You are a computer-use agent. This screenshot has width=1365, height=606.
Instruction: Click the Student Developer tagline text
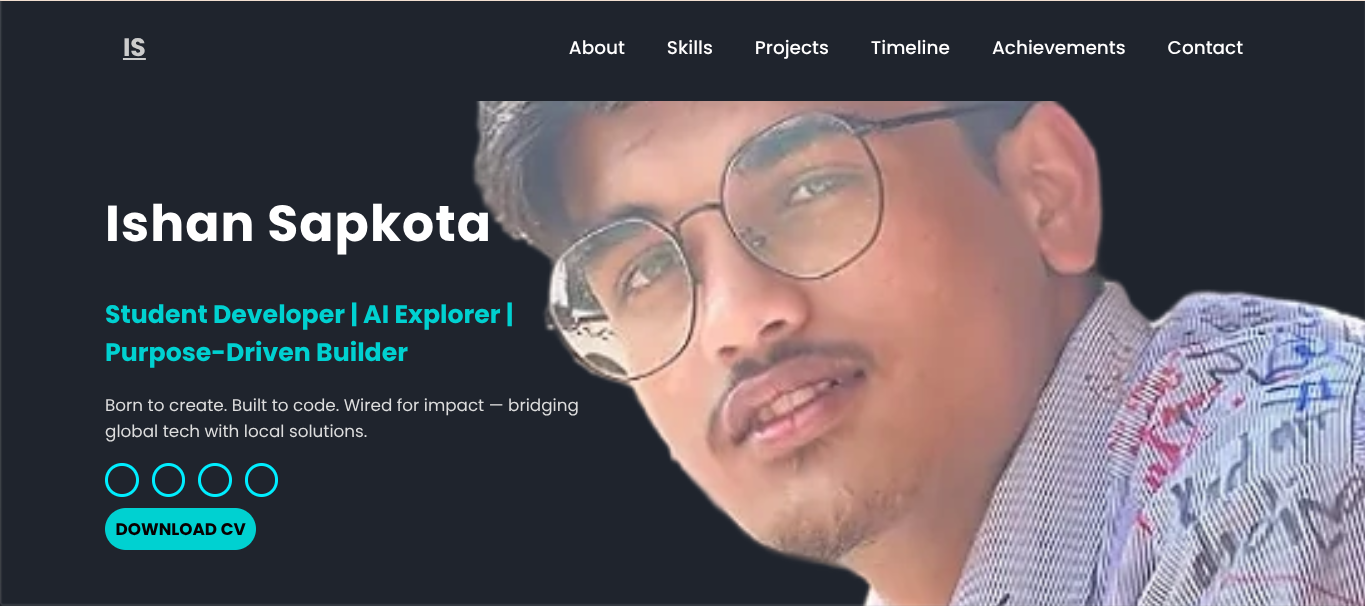coord(225,314)
